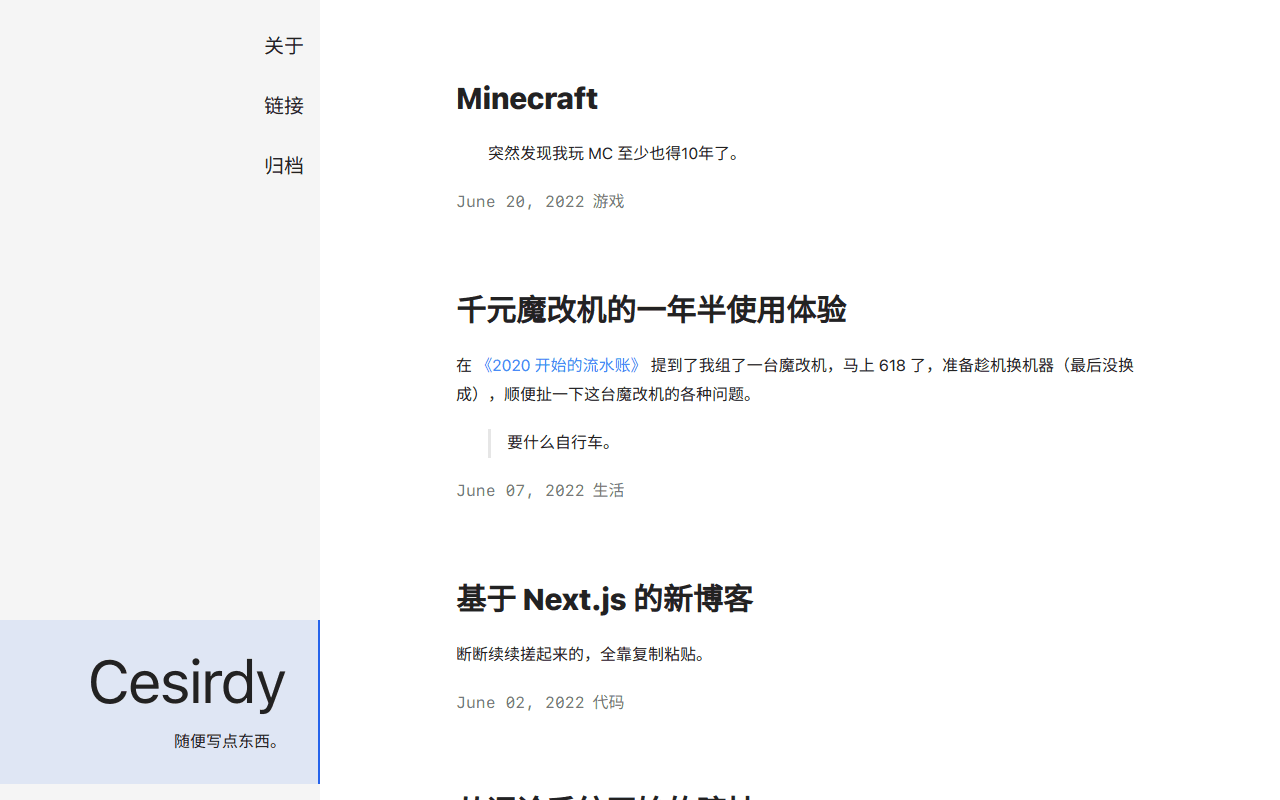Screen dimensions: 1280x800
Task: Click the excerpt 断断续续搓起来的
Action: point(583,654)
